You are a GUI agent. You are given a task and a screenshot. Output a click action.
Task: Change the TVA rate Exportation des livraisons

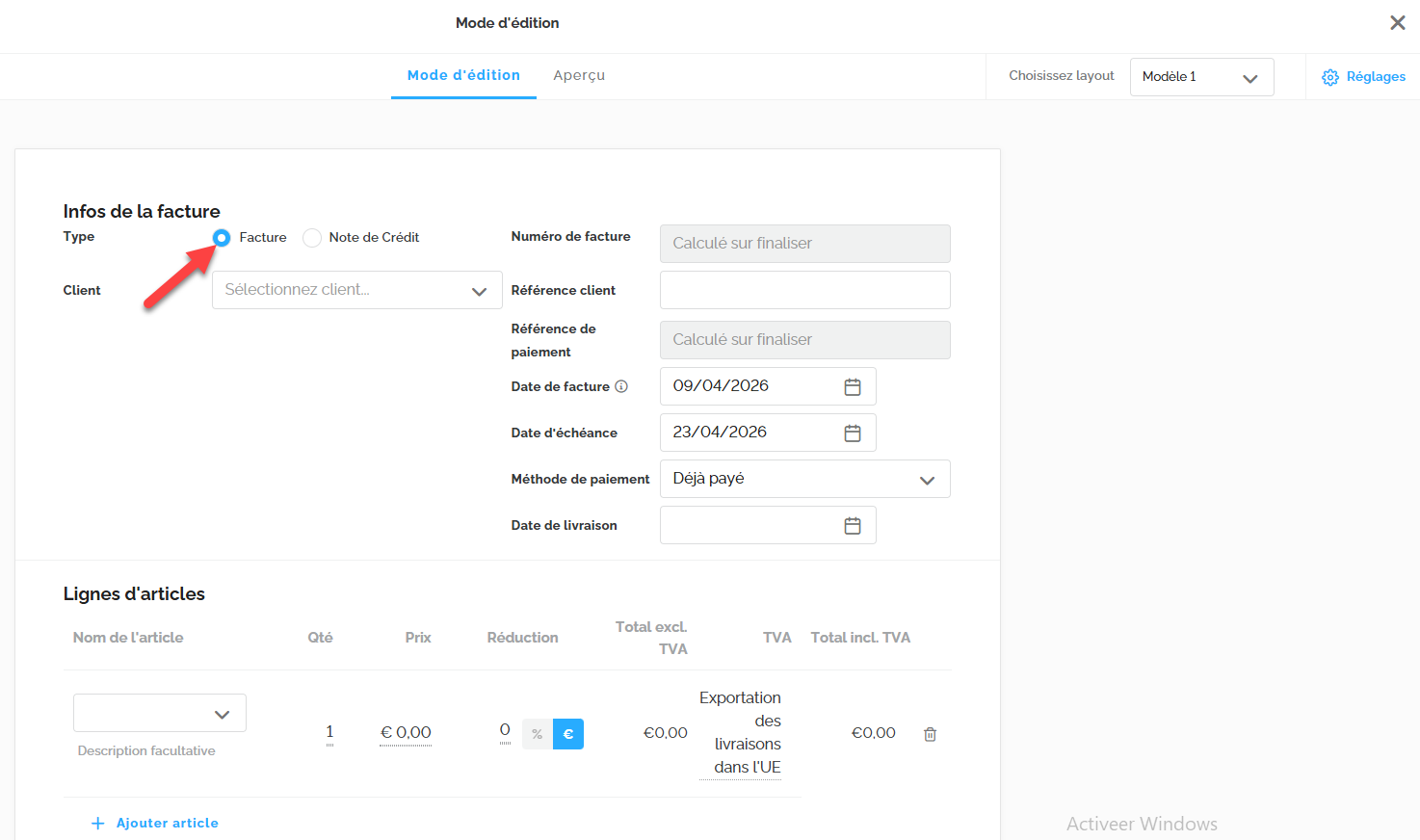click(x=740, y=732)
